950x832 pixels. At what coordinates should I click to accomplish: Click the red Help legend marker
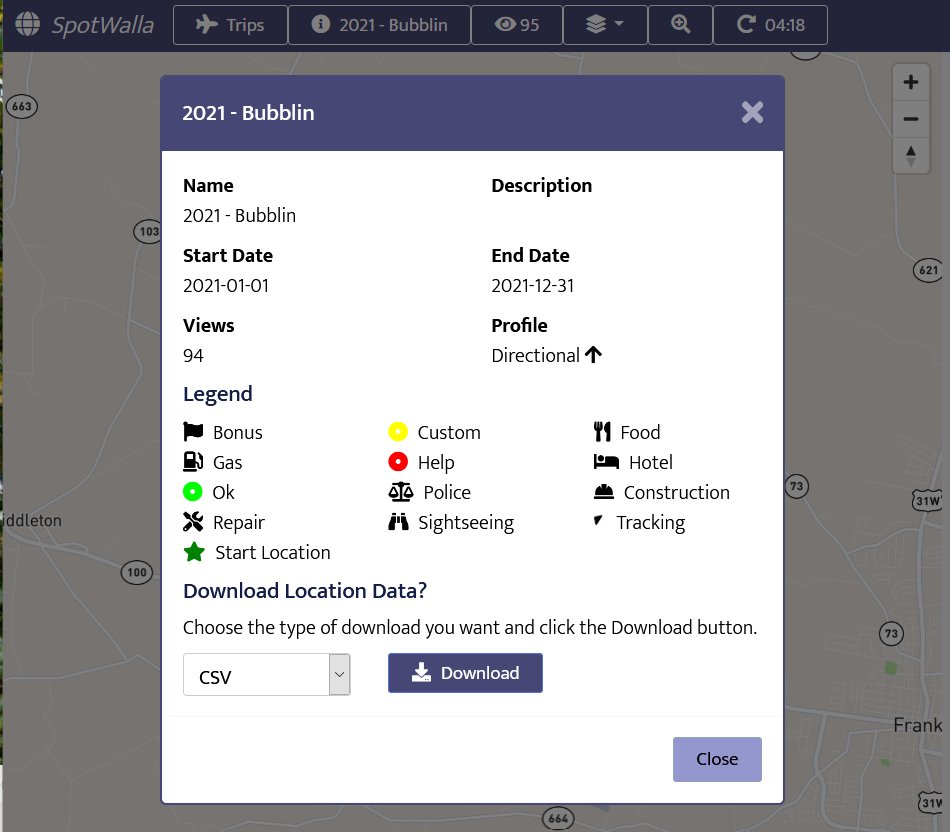tap(398, 463)
